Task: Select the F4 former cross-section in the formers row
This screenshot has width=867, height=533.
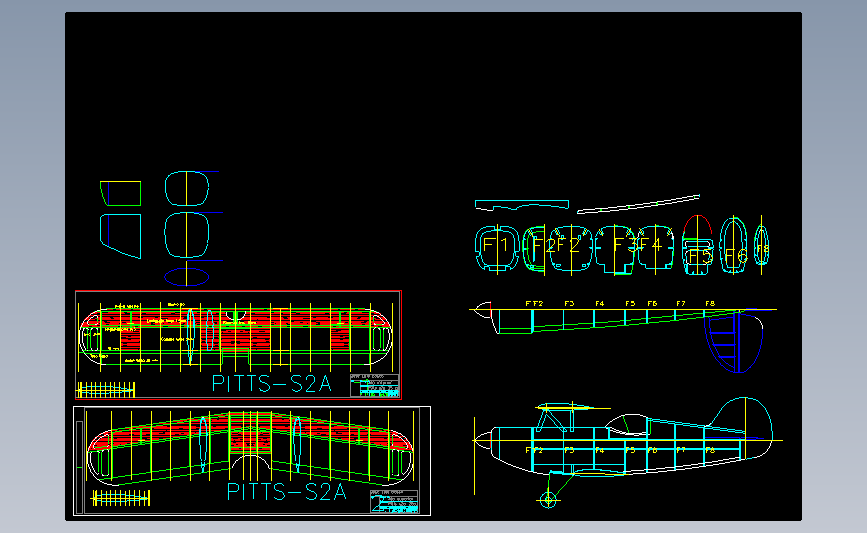Action: (656, 247)
